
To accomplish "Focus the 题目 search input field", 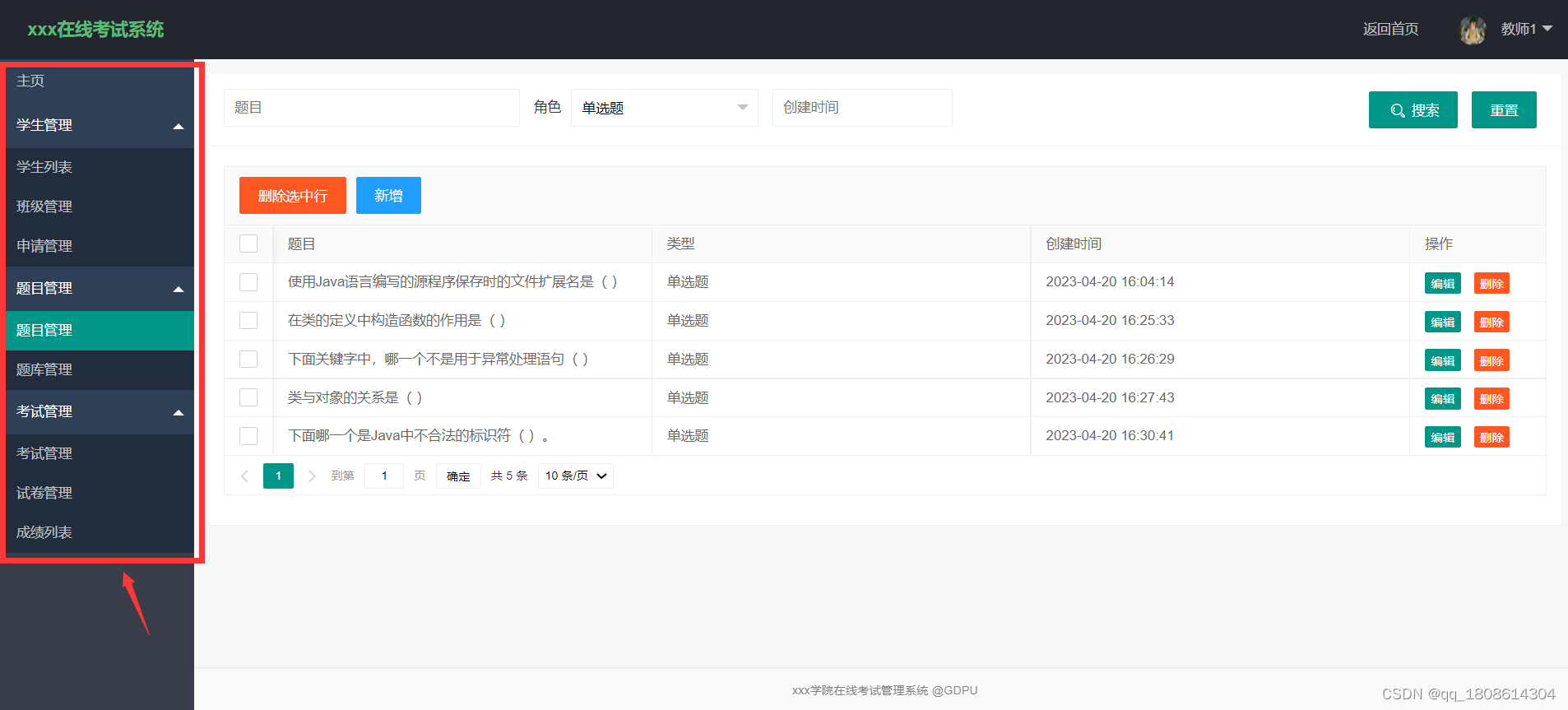I will coord(372,108).
